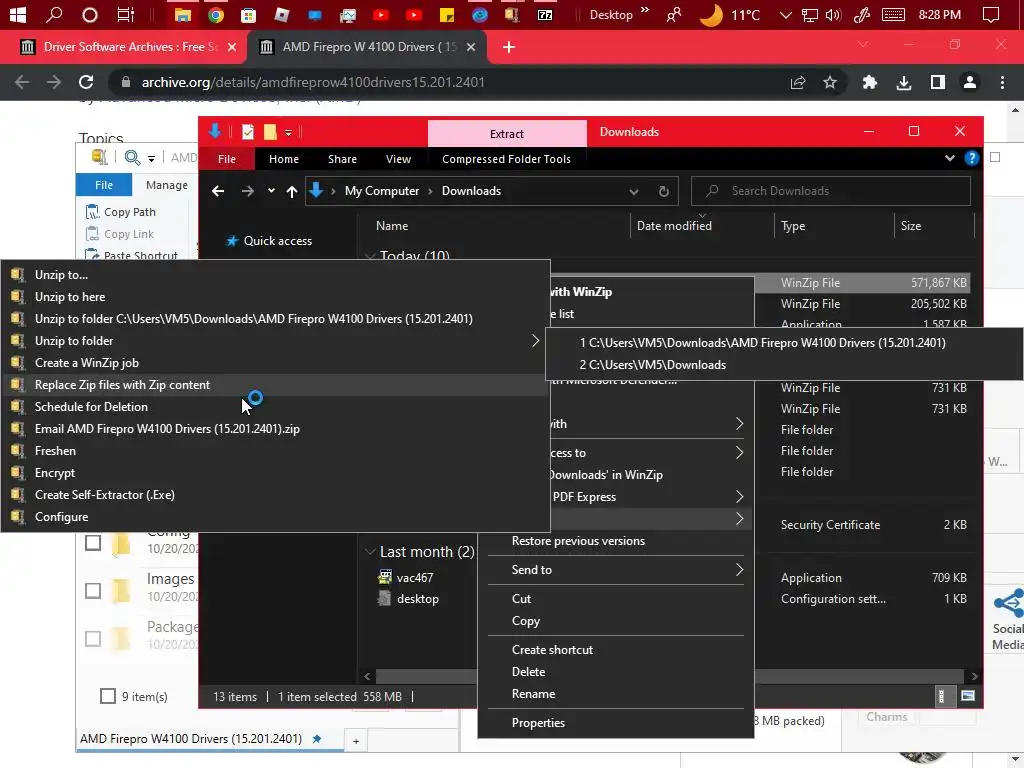The width and height of the screenshot is (1024, 768).
Task: Open the Explorer File tab
Action: click(x=227, y=159)
